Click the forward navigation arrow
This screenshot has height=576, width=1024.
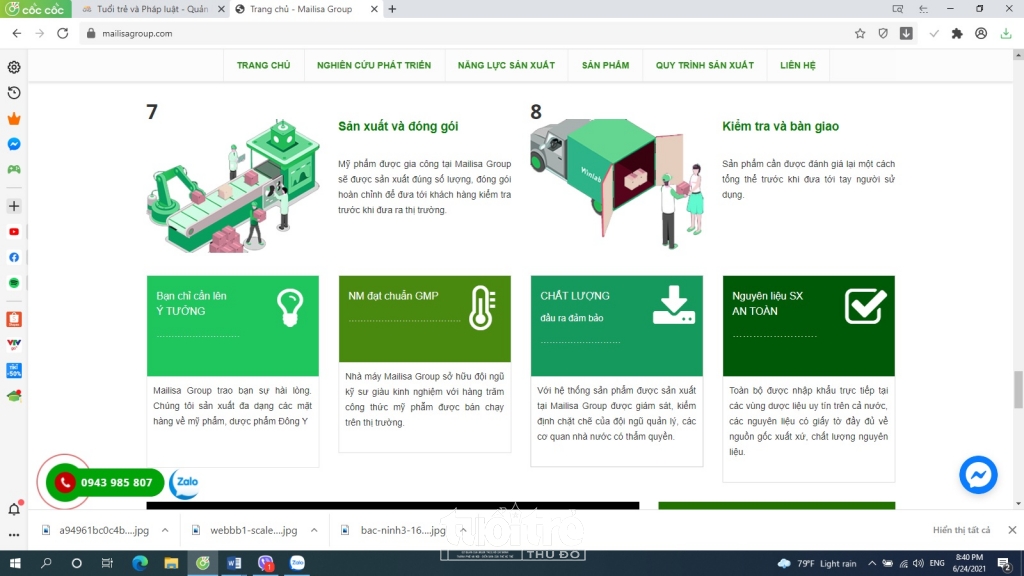[x=40, y=33]
